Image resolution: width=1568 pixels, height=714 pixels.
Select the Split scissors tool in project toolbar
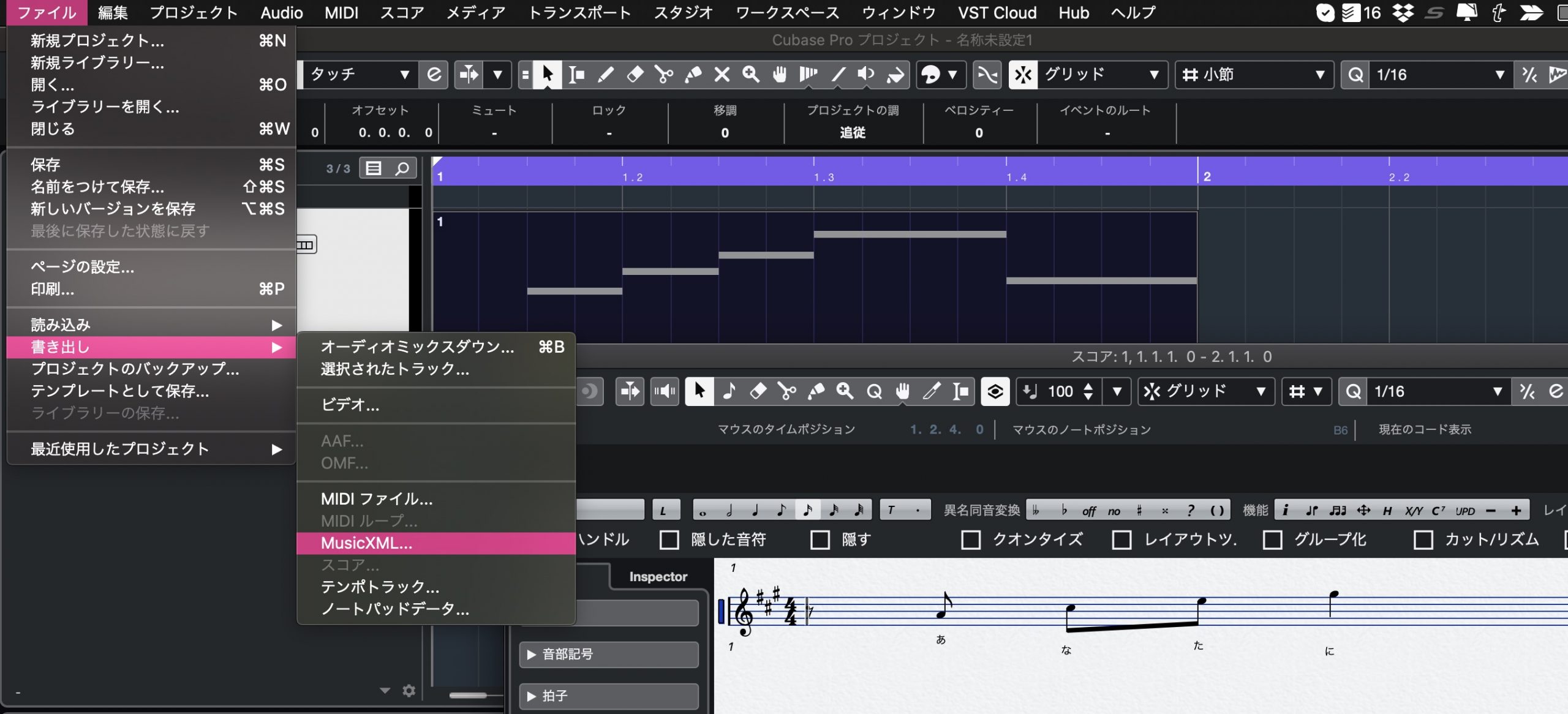[x=663, y=75]
